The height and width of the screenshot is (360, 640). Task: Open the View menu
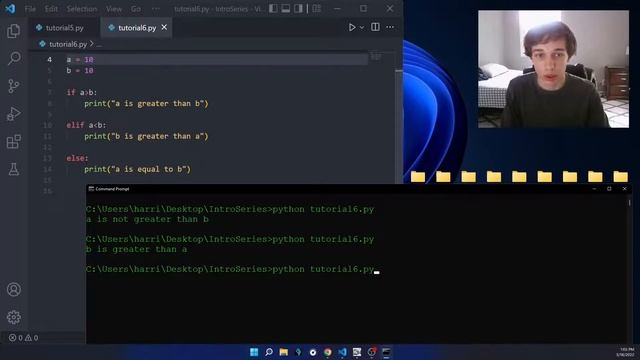[x=114, y=9]
